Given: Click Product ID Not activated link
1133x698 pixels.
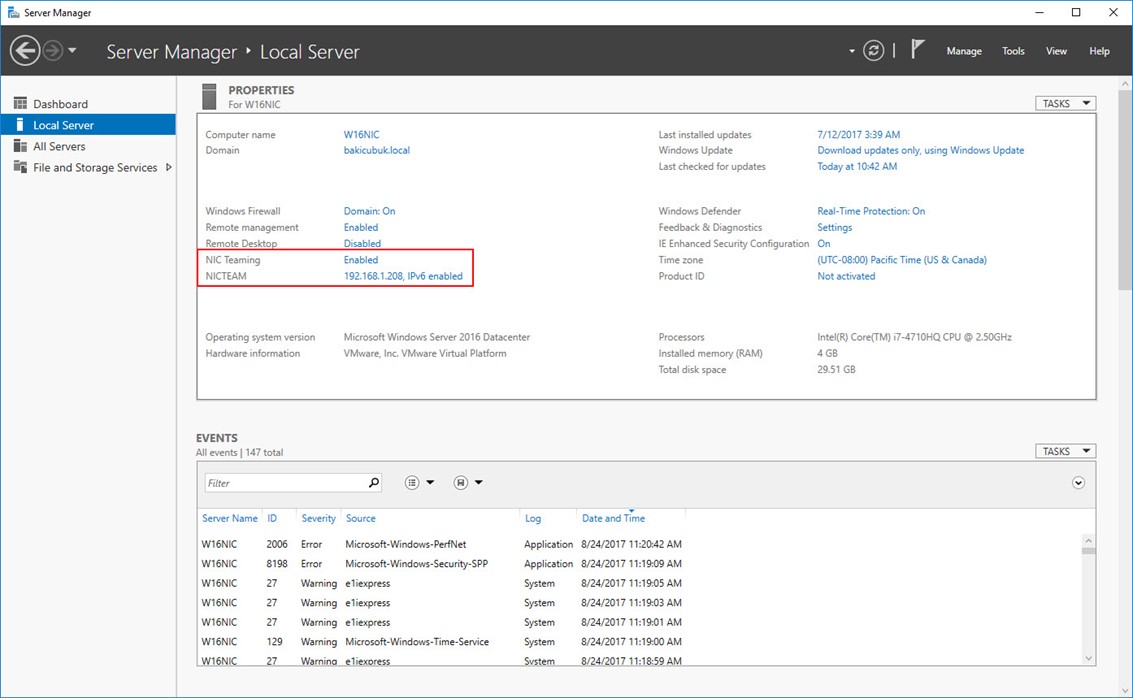Looking at the screenshot, I should 846,276.
